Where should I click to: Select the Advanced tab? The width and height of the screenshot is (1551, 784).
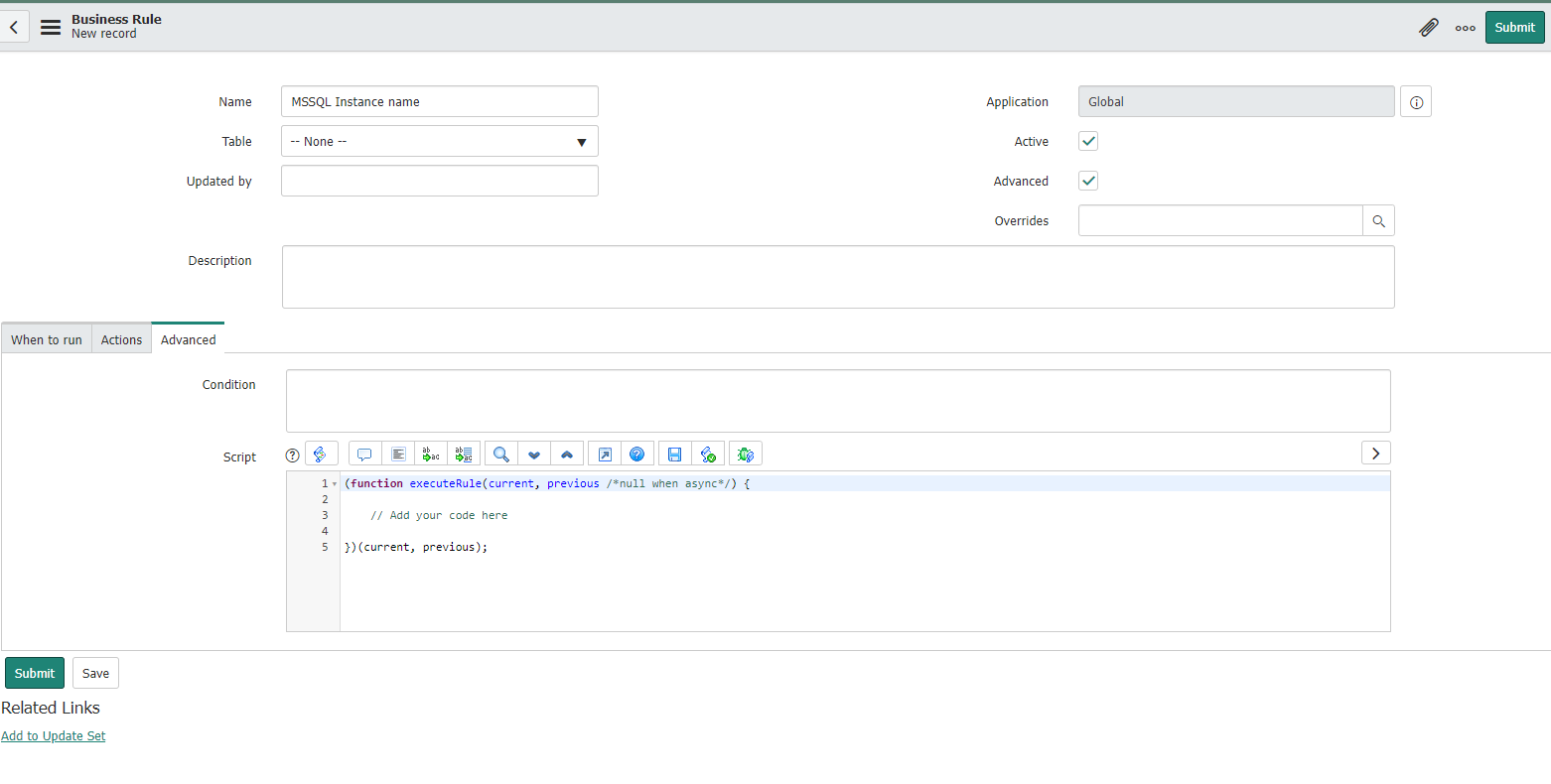click(x=189, y=339)
